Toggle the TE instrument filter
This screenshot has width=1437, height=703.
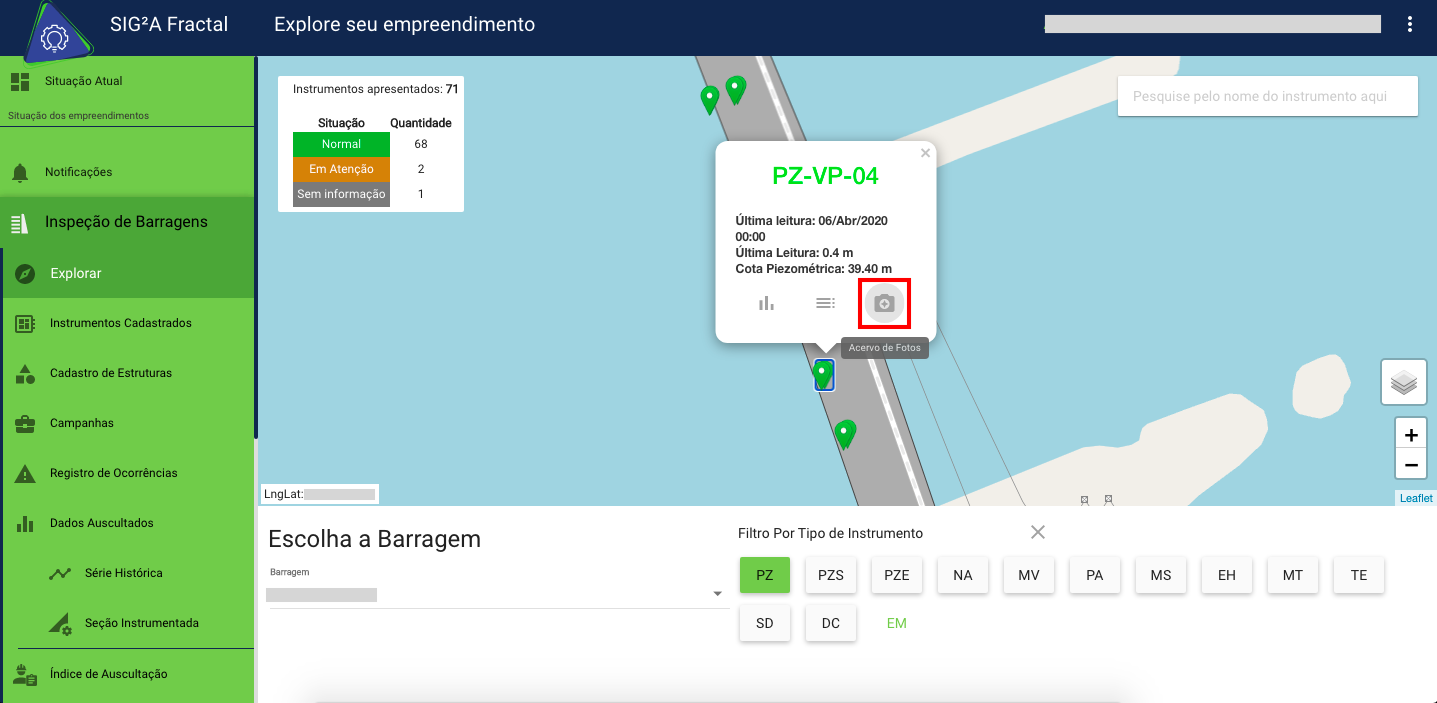[x=1359, y=575]
